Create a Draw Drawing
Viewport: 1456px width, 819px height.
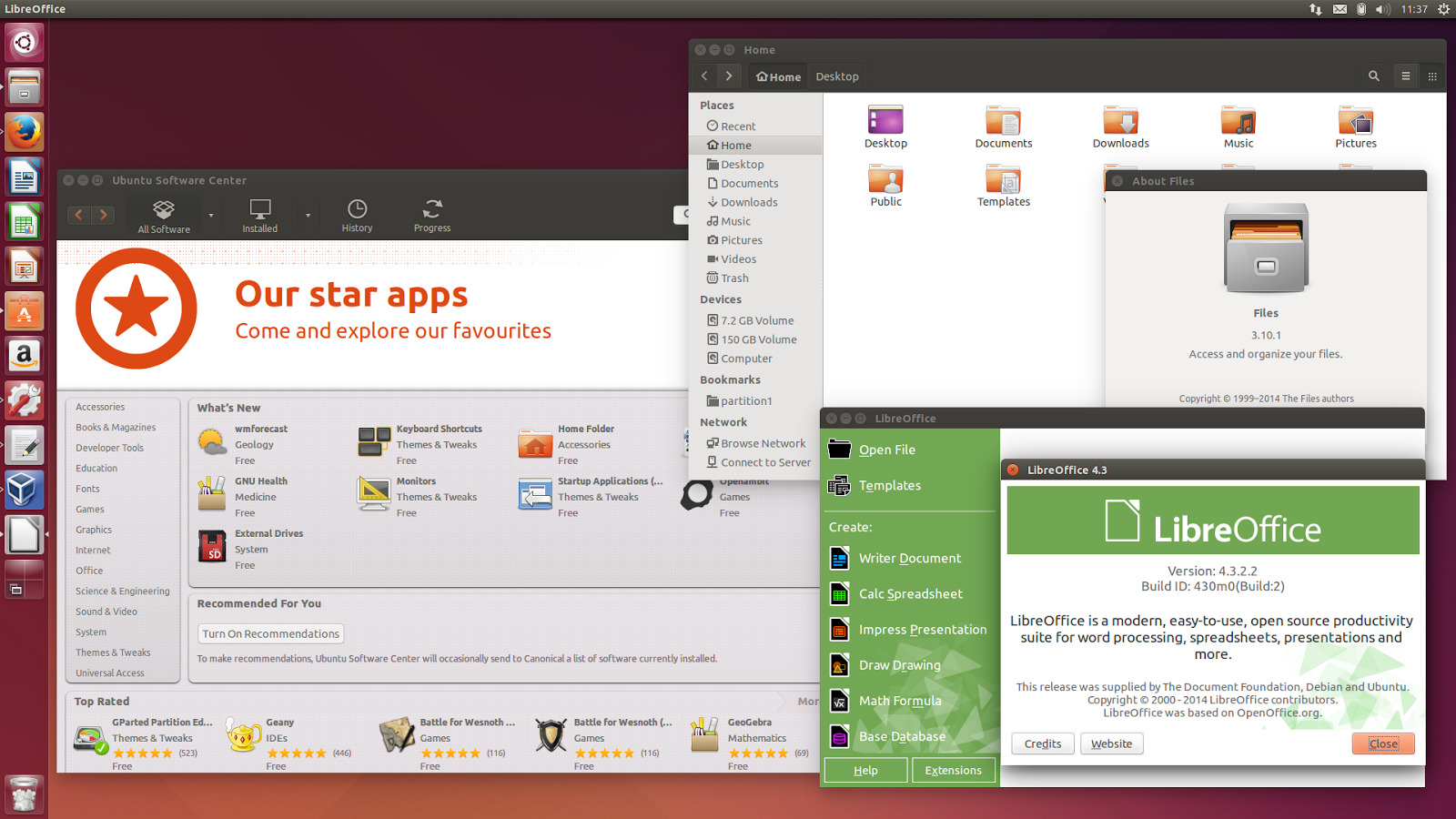pos(899,664)
